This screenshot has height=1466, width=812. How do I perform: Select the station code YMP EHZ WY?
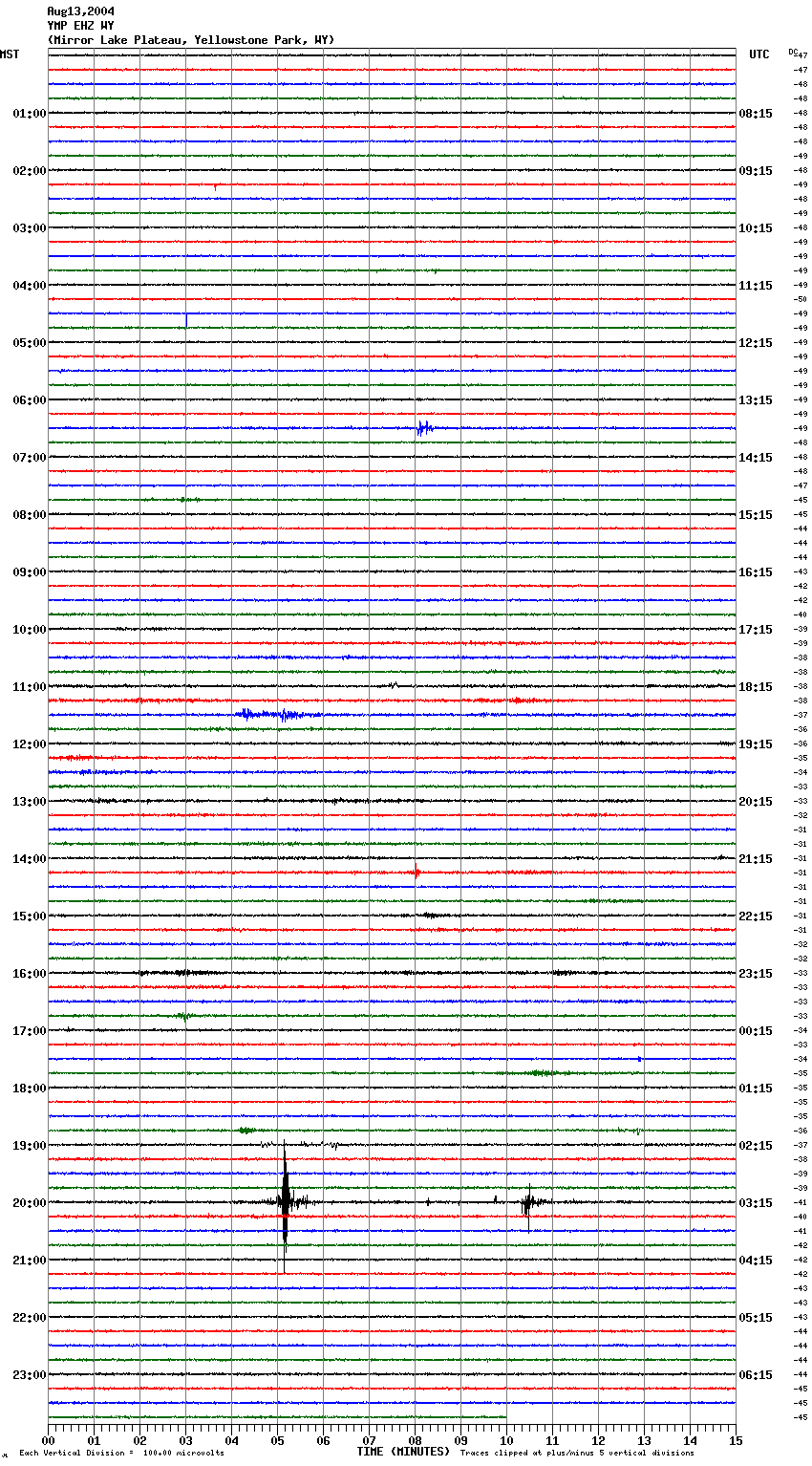click(80, 26)
